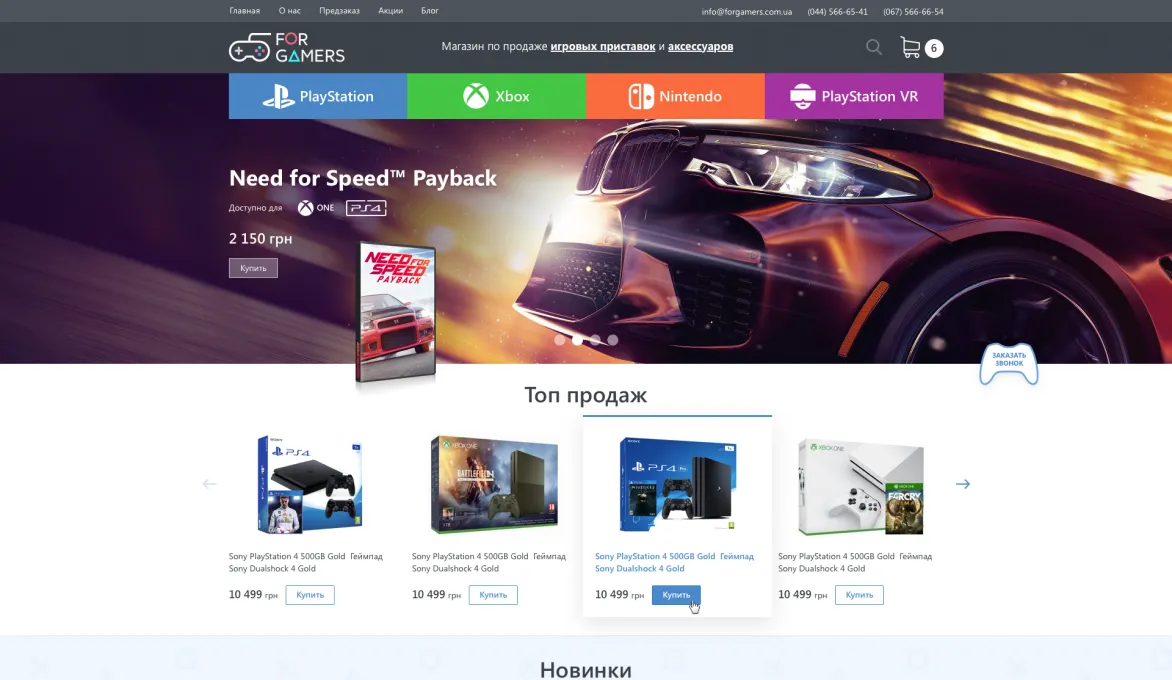Screen dimensions: 1172x680
Task: Click the 'Топ продаж' section heading
Action: 585,395
